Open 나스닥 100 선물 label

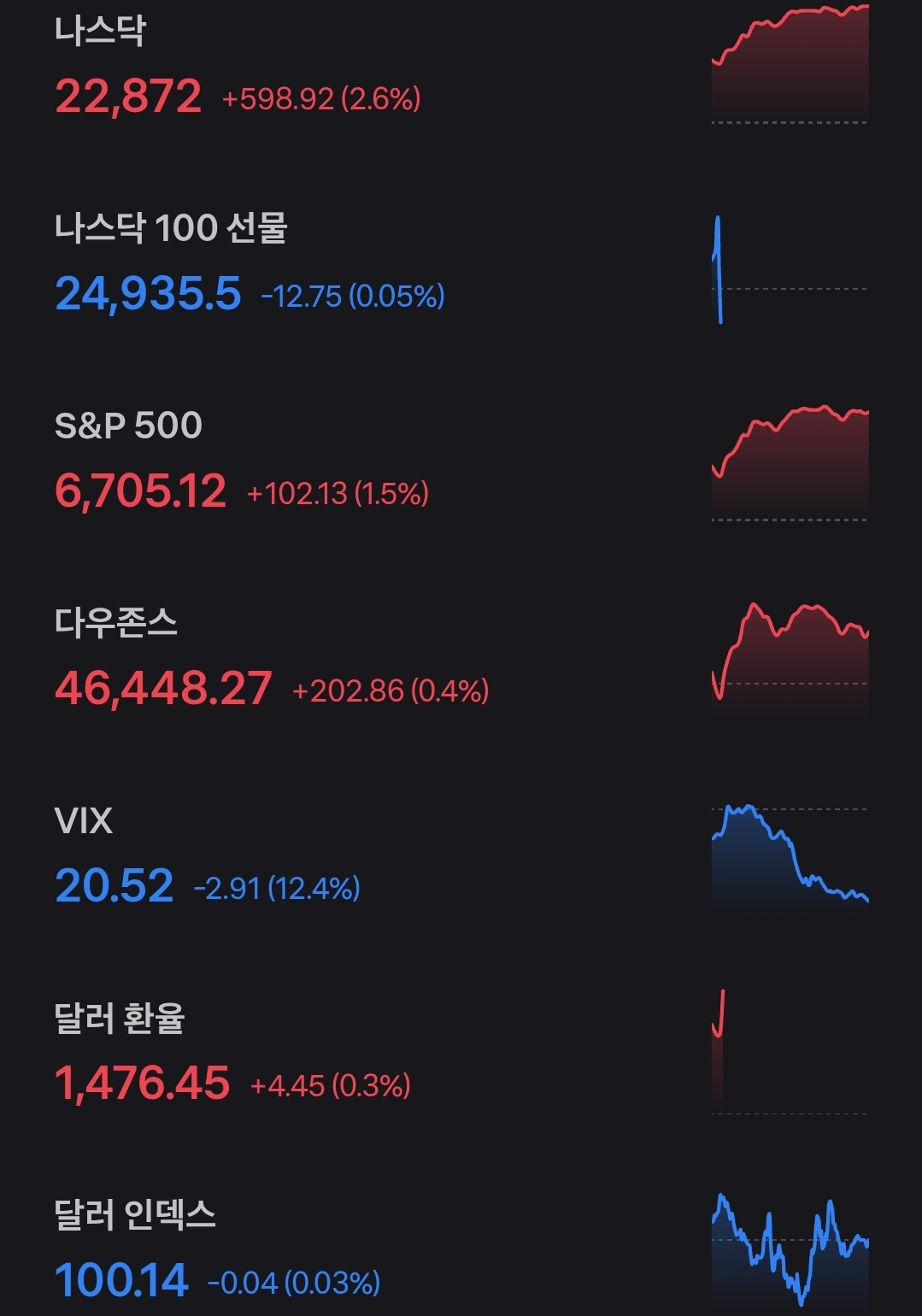171,228
